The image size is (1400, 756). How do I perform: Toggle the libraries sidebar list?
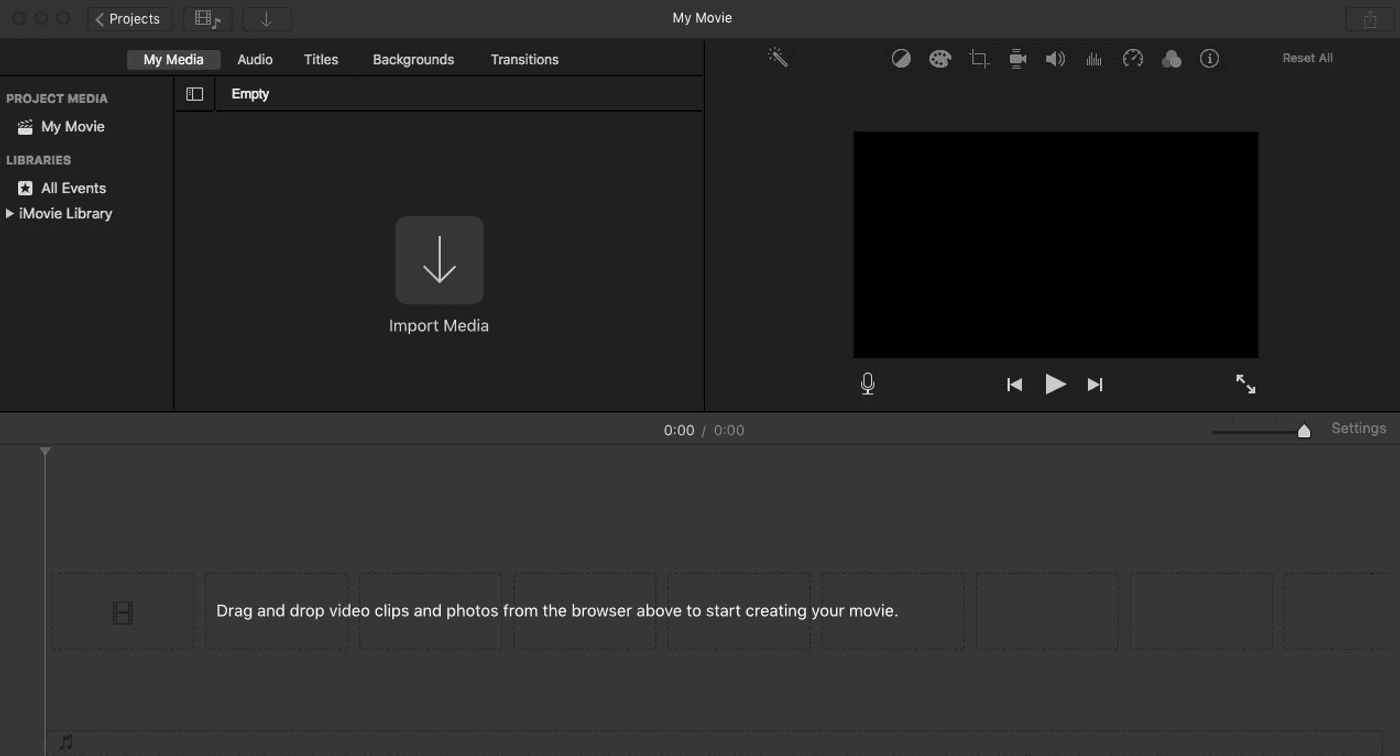coord(195,94)
